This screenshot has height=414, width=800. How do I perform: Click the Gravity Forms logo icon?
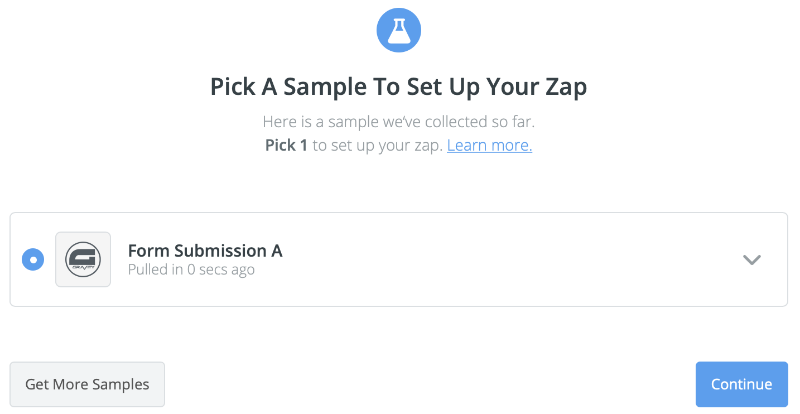pyautogui.click(x=83, y=259)
